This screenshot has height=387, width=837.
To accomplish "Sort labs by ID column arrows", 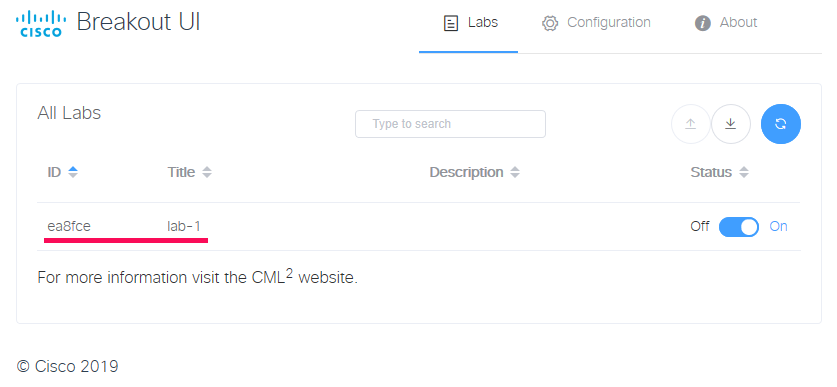I will point(73,172).
